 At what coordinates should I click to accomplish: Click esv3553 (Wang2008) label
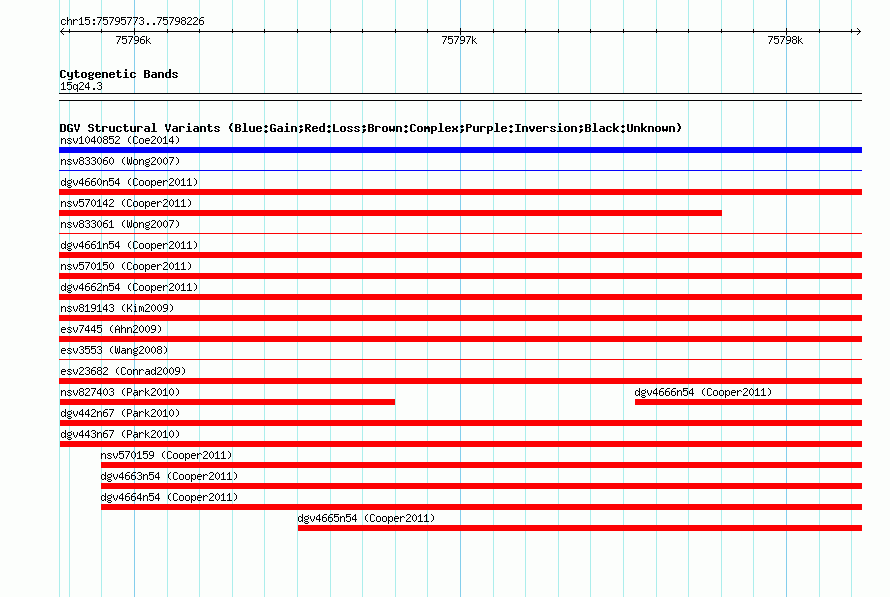pyautogui.click(x=114, y=350)
